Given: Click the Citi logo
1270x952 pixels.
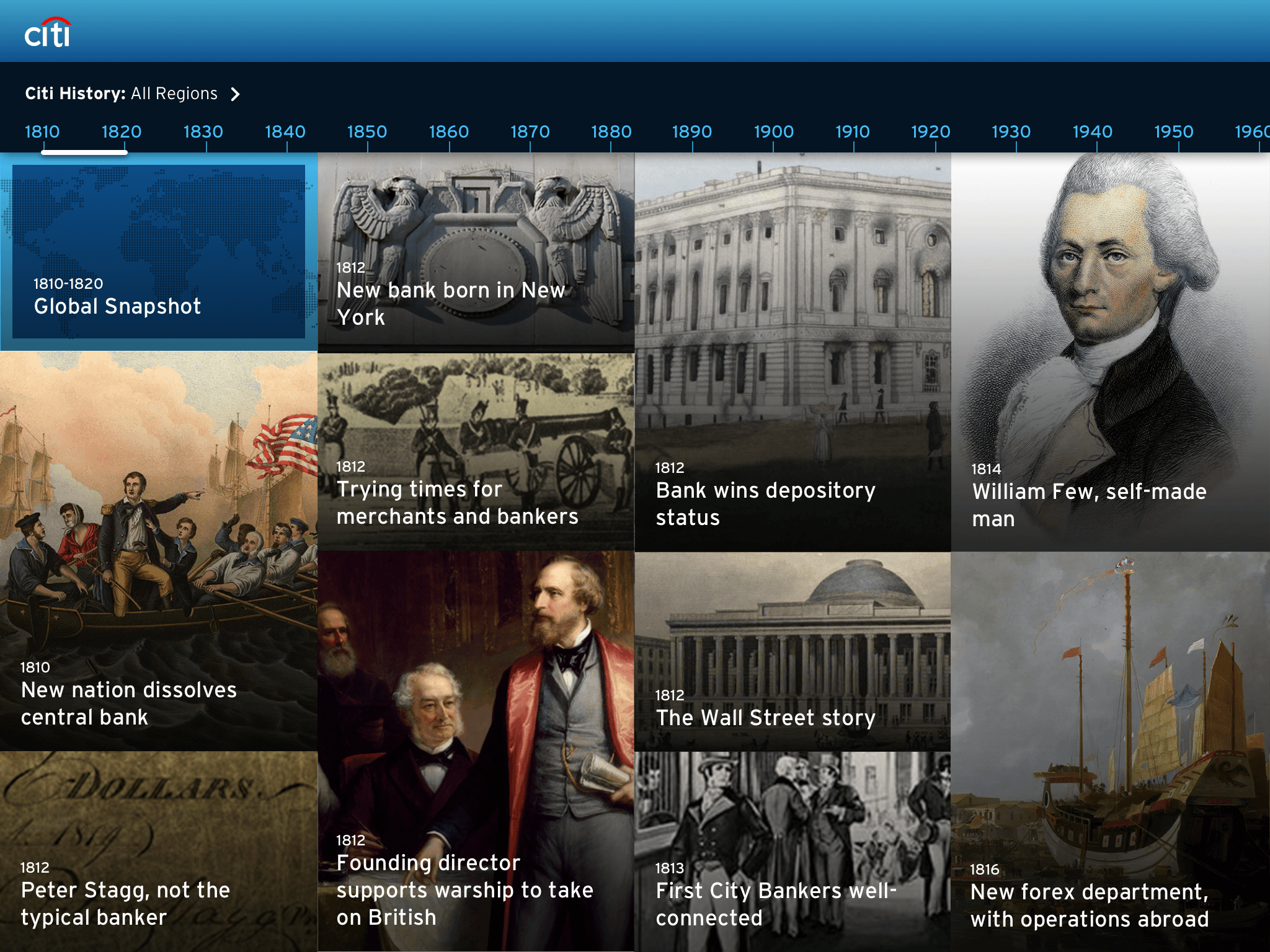Looking at the screenshot, I should click(48, 32).
